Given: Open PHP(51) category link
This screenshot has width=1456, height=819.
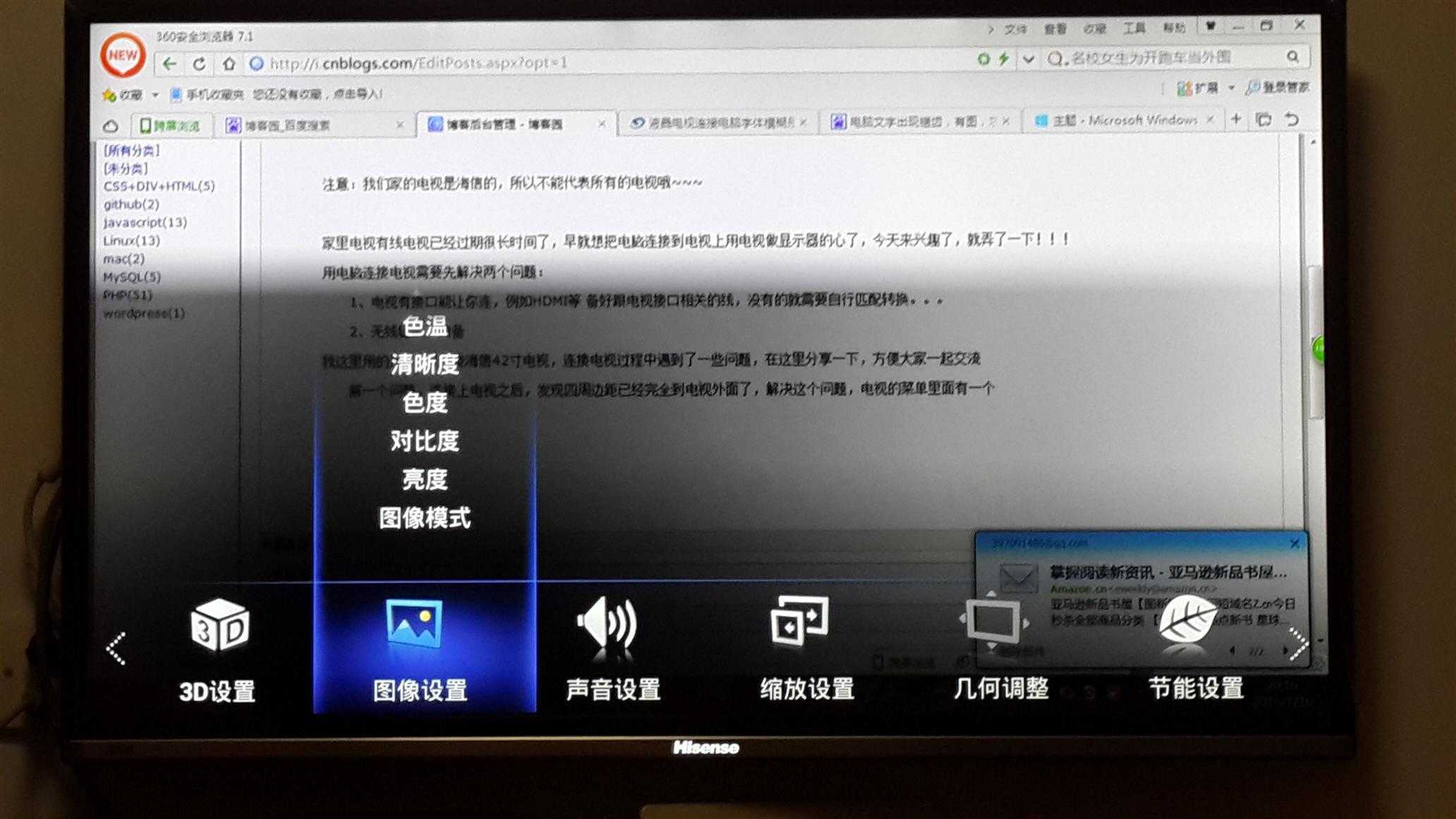Looking at the screenshot, I should click(x=127, y=295).
